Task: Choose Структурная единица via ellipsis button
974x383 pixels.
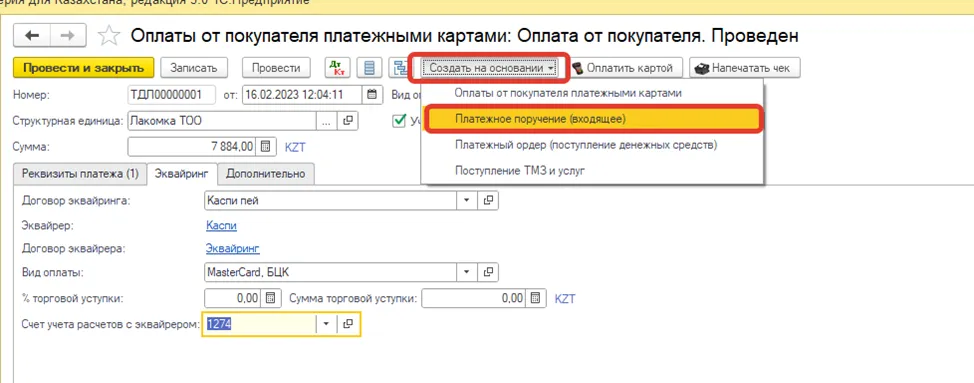Action: coord(327,120)
